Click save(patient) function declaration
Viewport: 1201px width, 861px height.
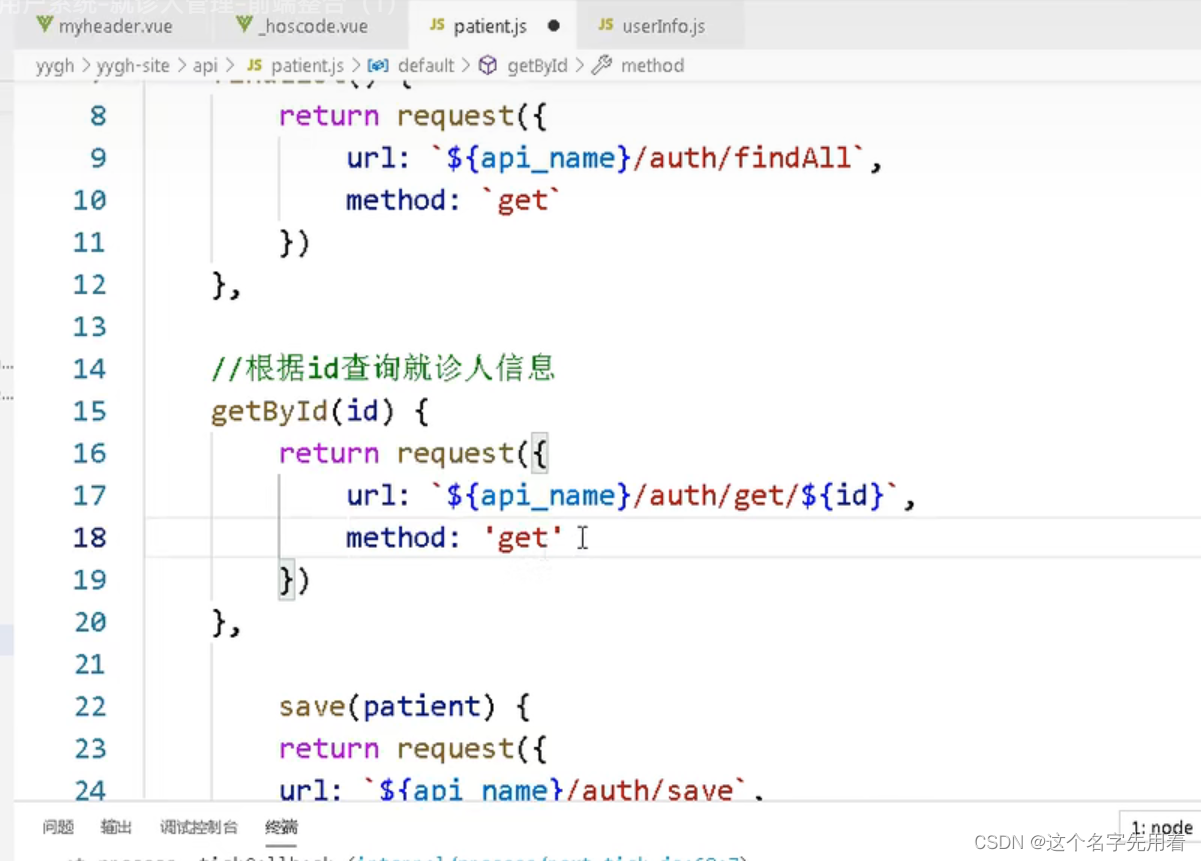coord(387,707)
